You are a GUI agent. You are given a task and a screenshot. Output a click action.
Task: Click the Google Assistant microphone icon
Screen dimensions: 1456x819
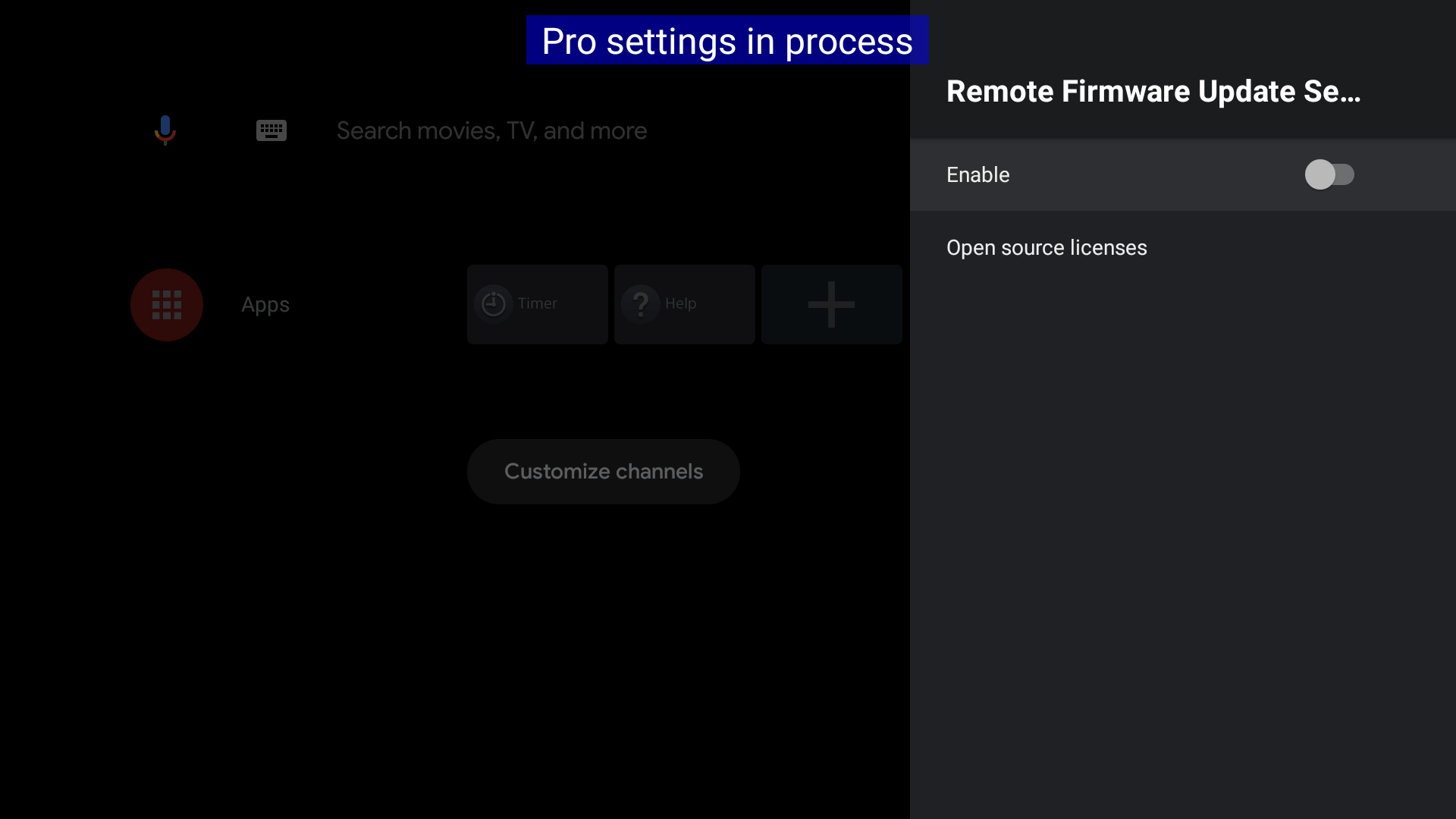(165, 130)
